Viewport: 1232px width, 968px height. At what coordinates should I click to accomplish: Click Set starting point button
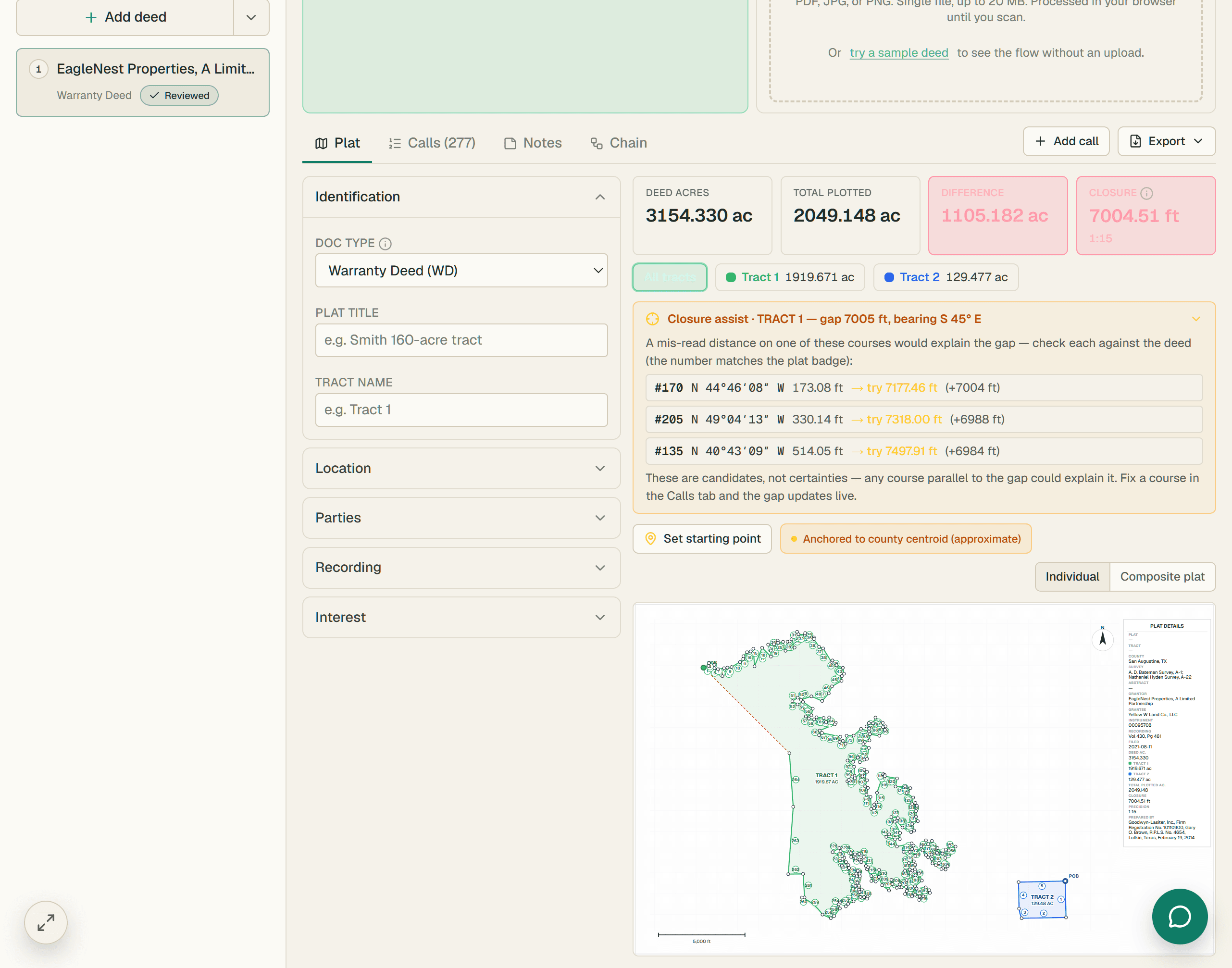point(702,539)
